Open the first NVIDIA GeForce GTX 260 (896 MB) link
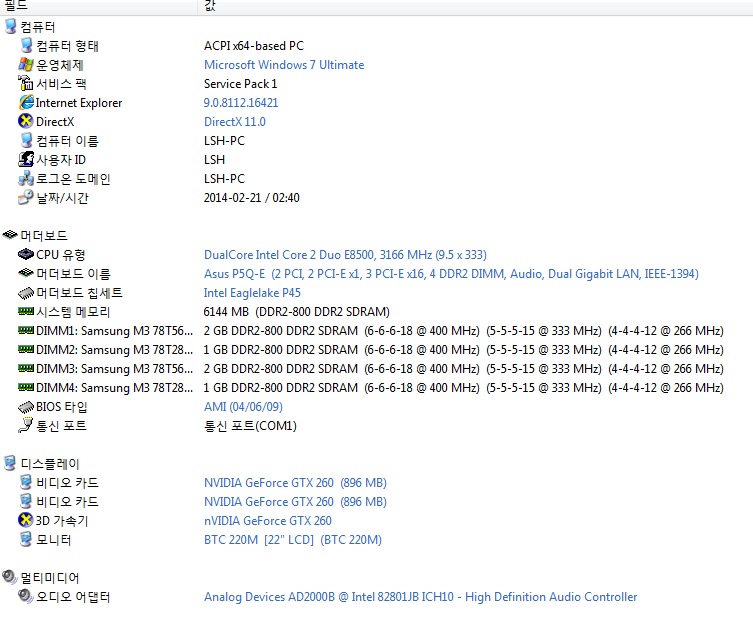The width and height of the screenshot is (753, 622). coord(295,483)
